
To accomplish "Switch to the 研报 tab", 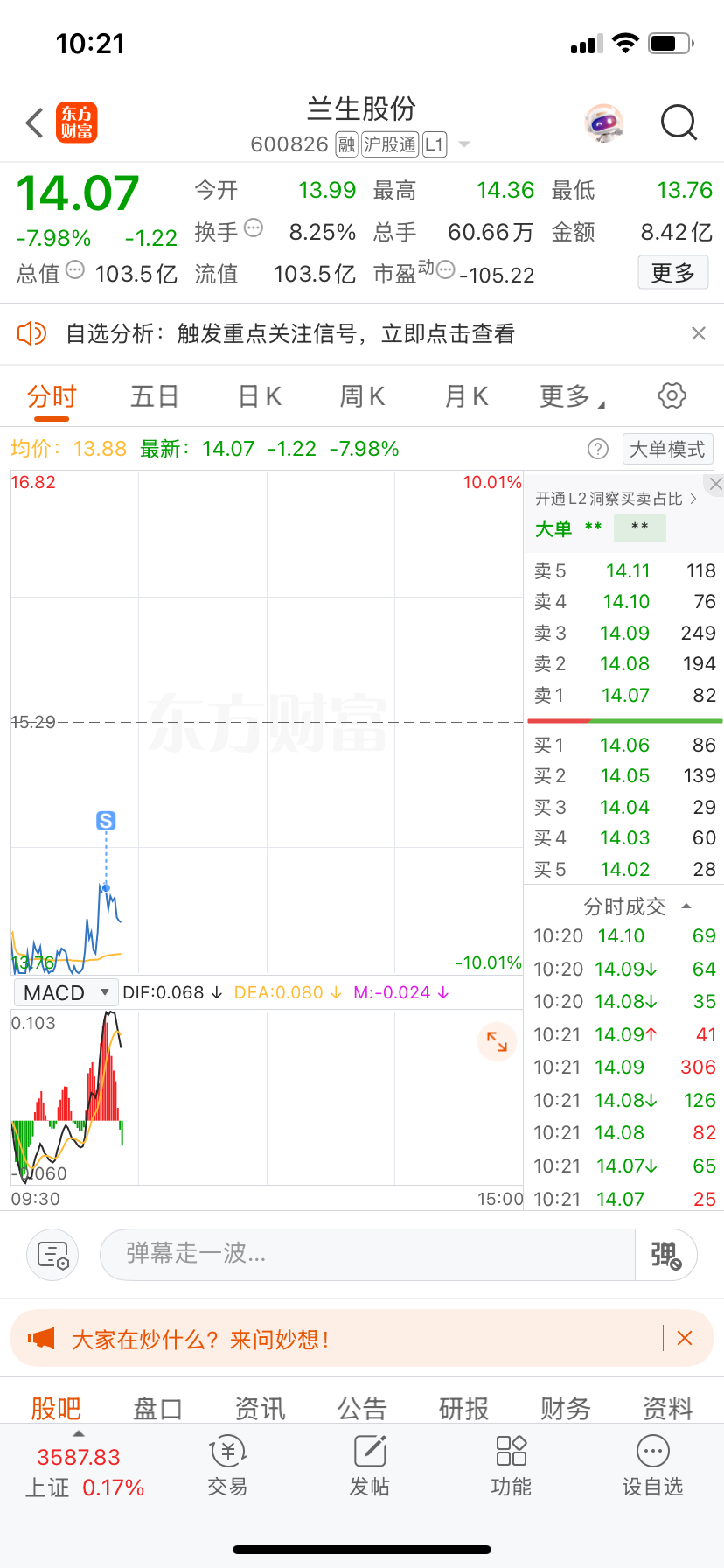I will coord(463,1408).
